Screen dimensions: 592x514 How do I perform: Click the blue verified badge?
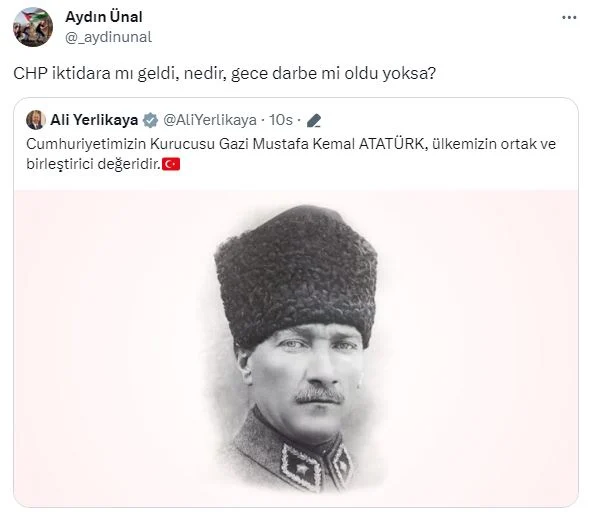150,120
